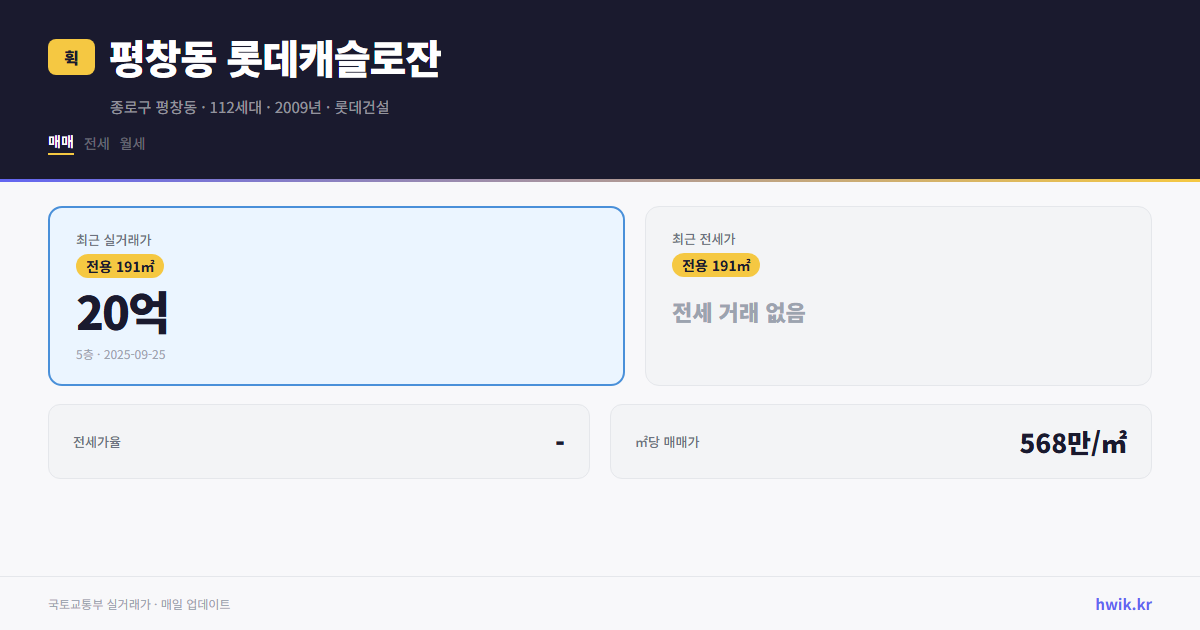Click the 20억 price figure

124,311
